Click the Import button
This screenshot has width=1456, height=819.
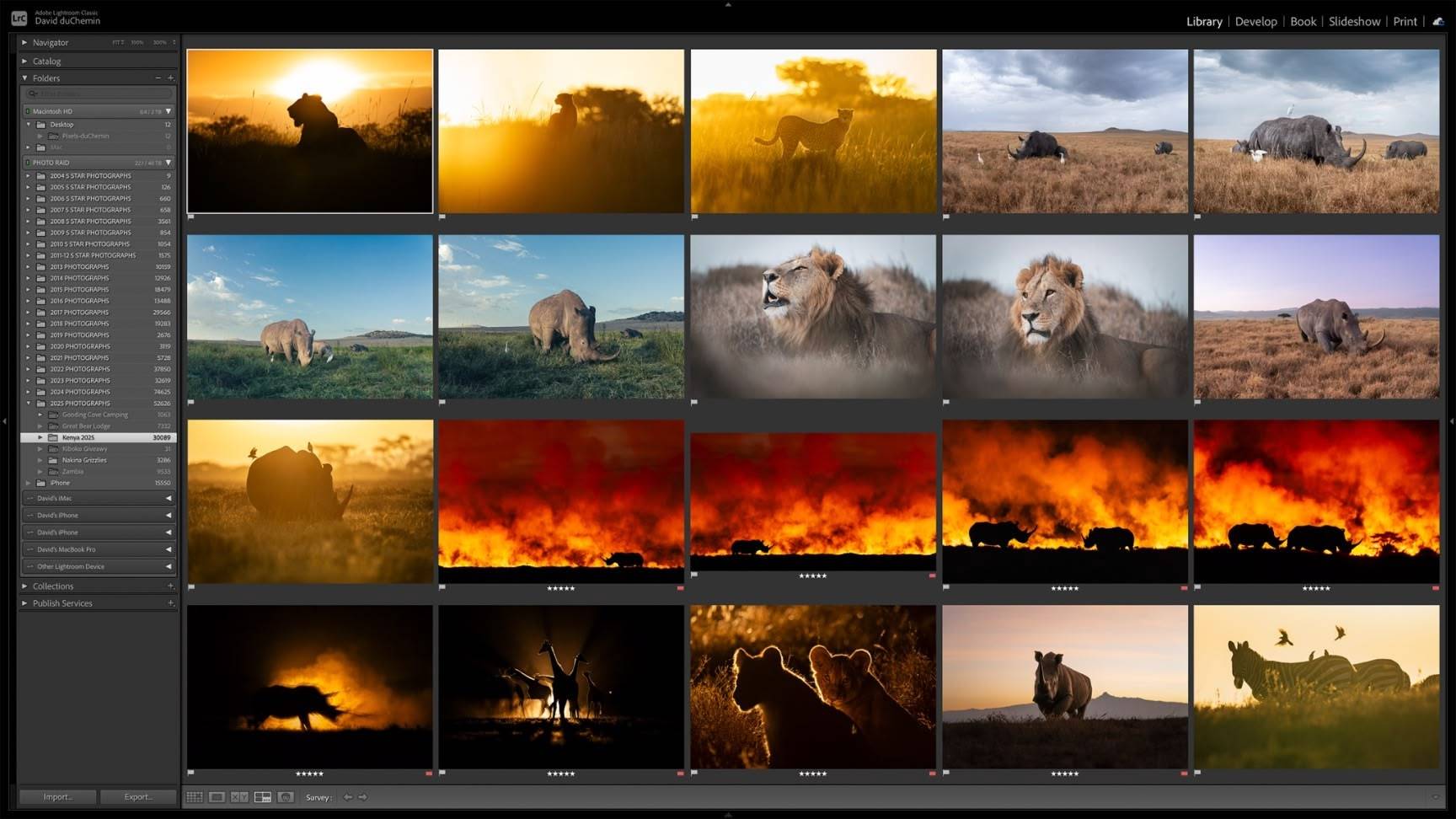pyautogui.click(x=57, y=797)
